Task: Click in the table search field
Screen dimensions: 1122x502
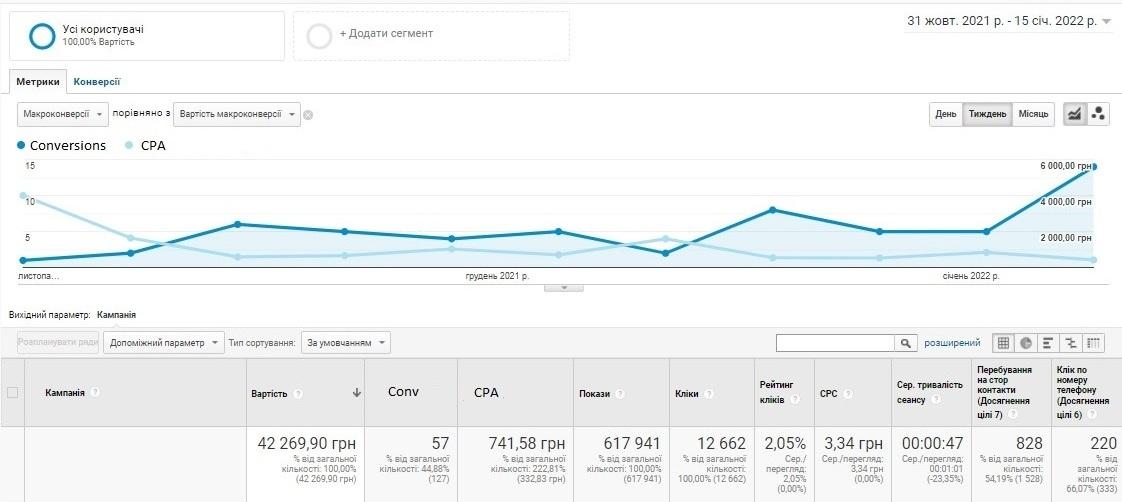Action: point(836,344)
